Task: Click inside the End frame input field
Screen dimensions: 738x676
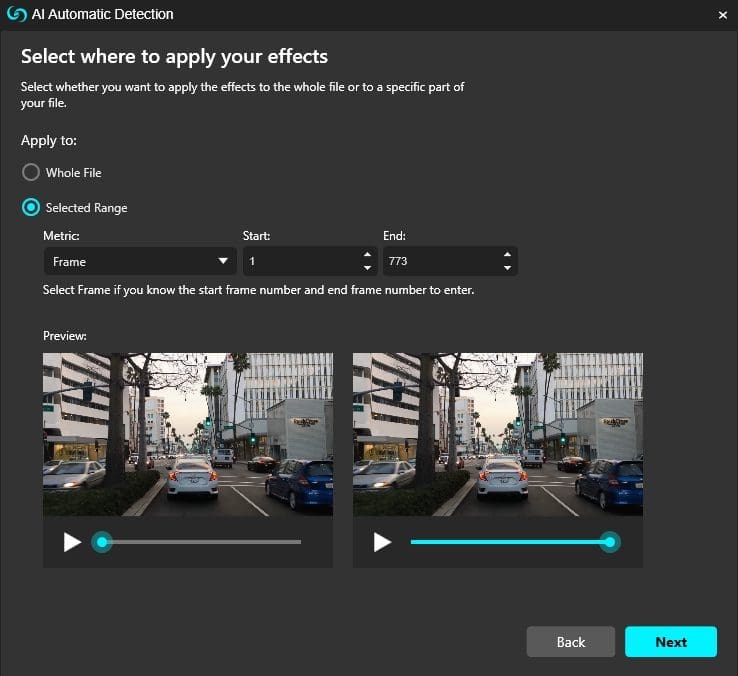Action: tap(440, 261)
